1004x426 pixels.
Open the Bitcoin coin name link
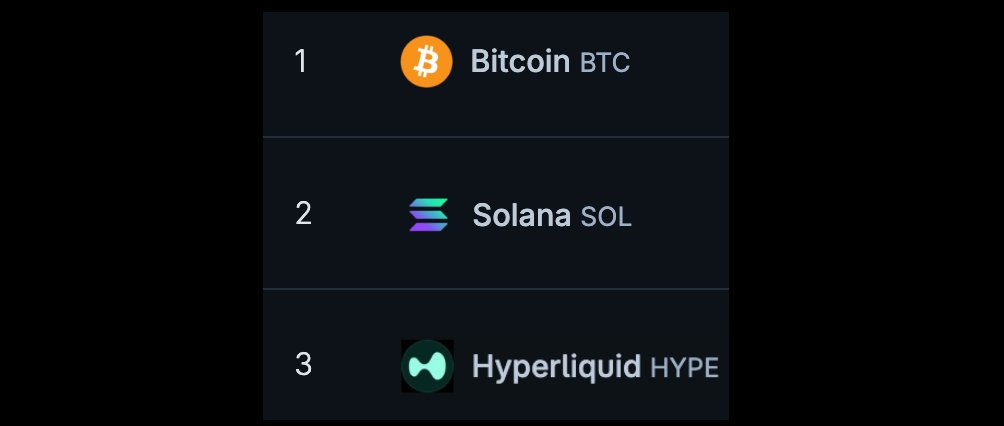[x=520, y=61]
